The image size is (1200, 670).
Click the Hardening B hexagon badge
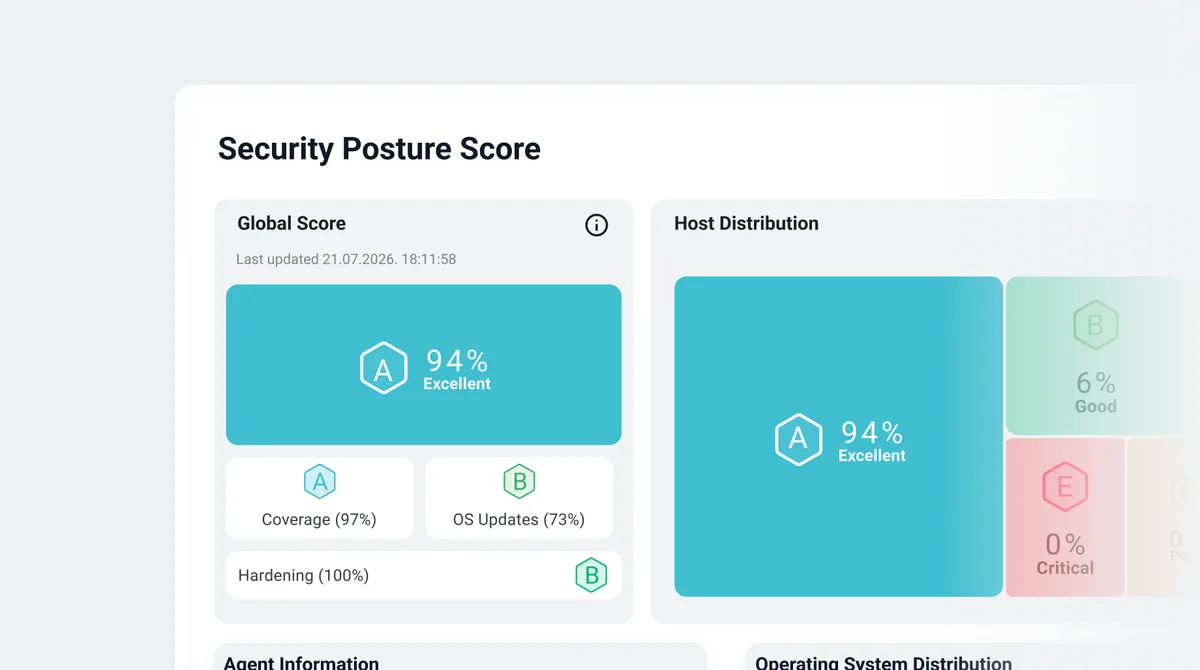tap(591, 575)
